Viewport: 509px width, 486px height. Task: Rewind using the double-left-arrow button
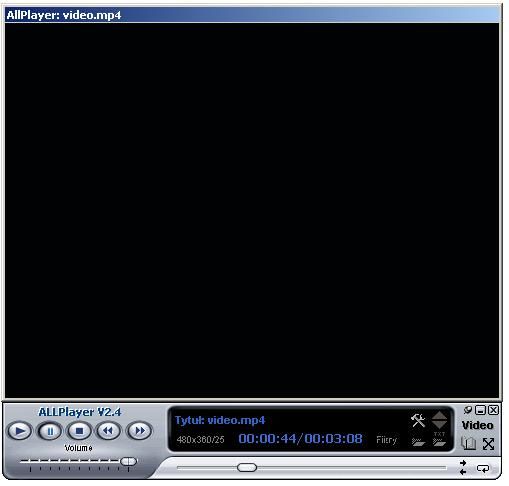[108, 431]
